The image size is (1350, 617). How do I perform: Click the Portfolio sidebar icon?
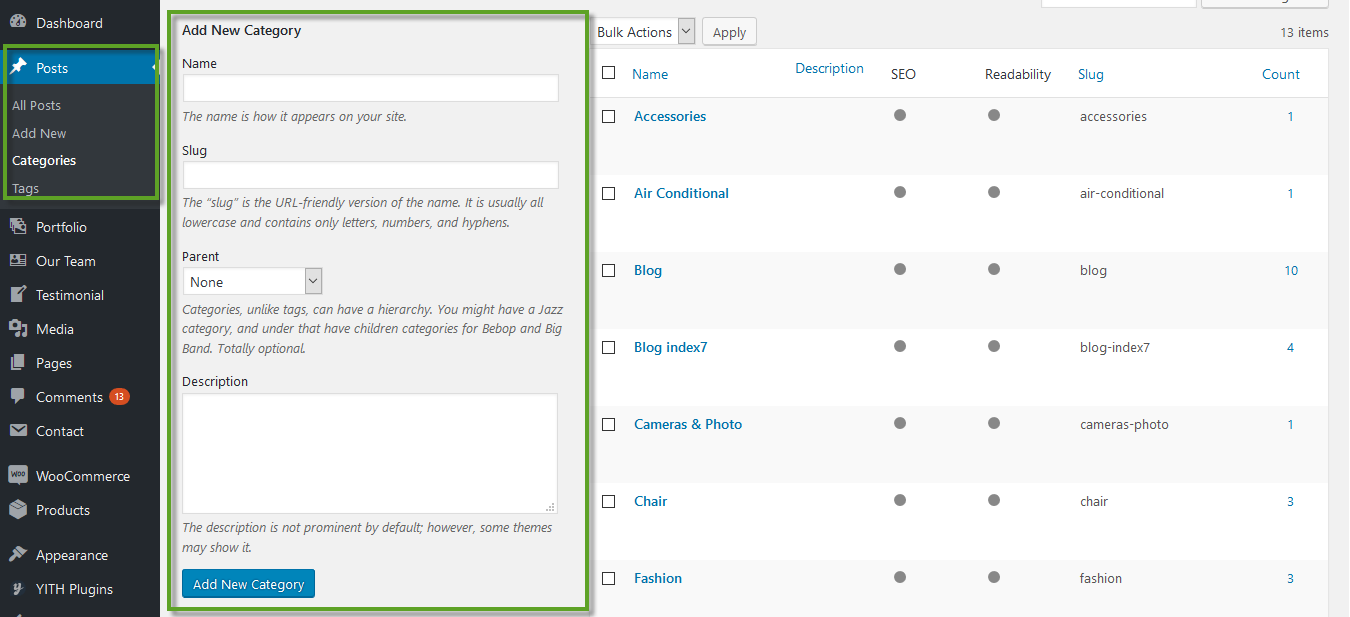click(x=18, y=227)
